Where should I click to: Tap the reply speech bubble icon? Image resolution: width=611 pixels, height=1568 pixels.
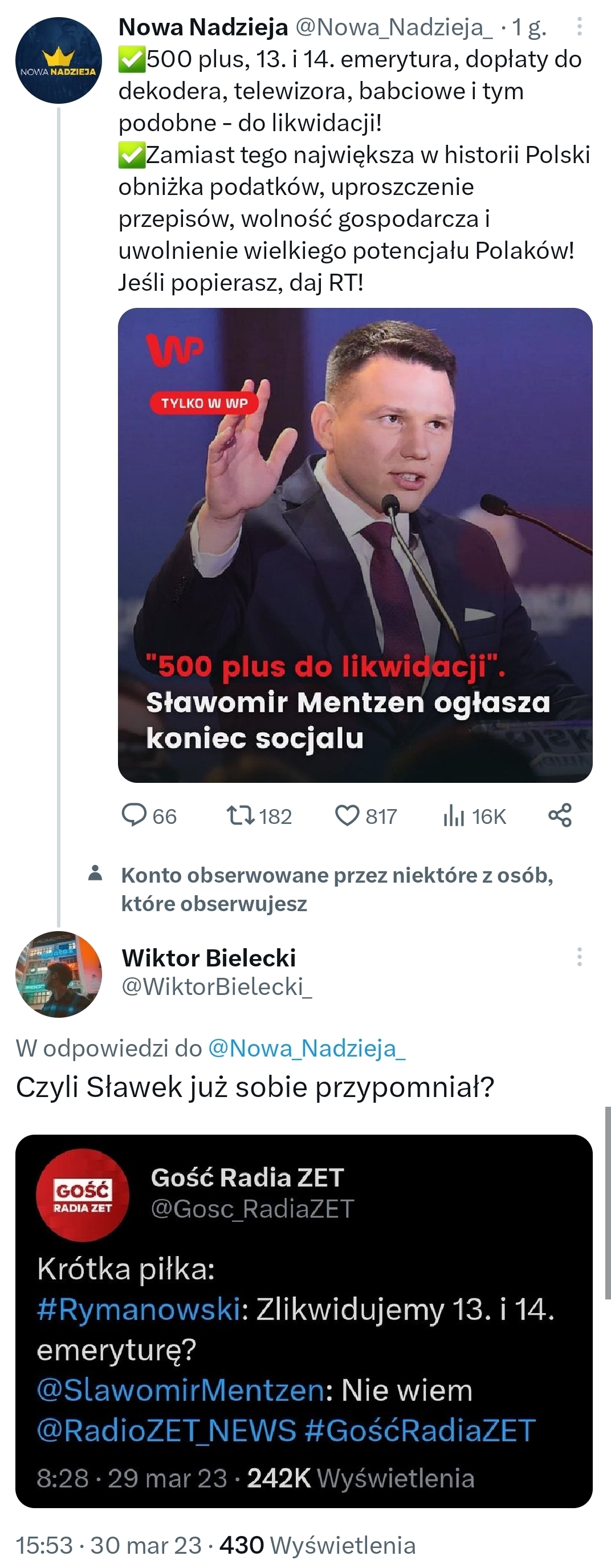[135, 815]
